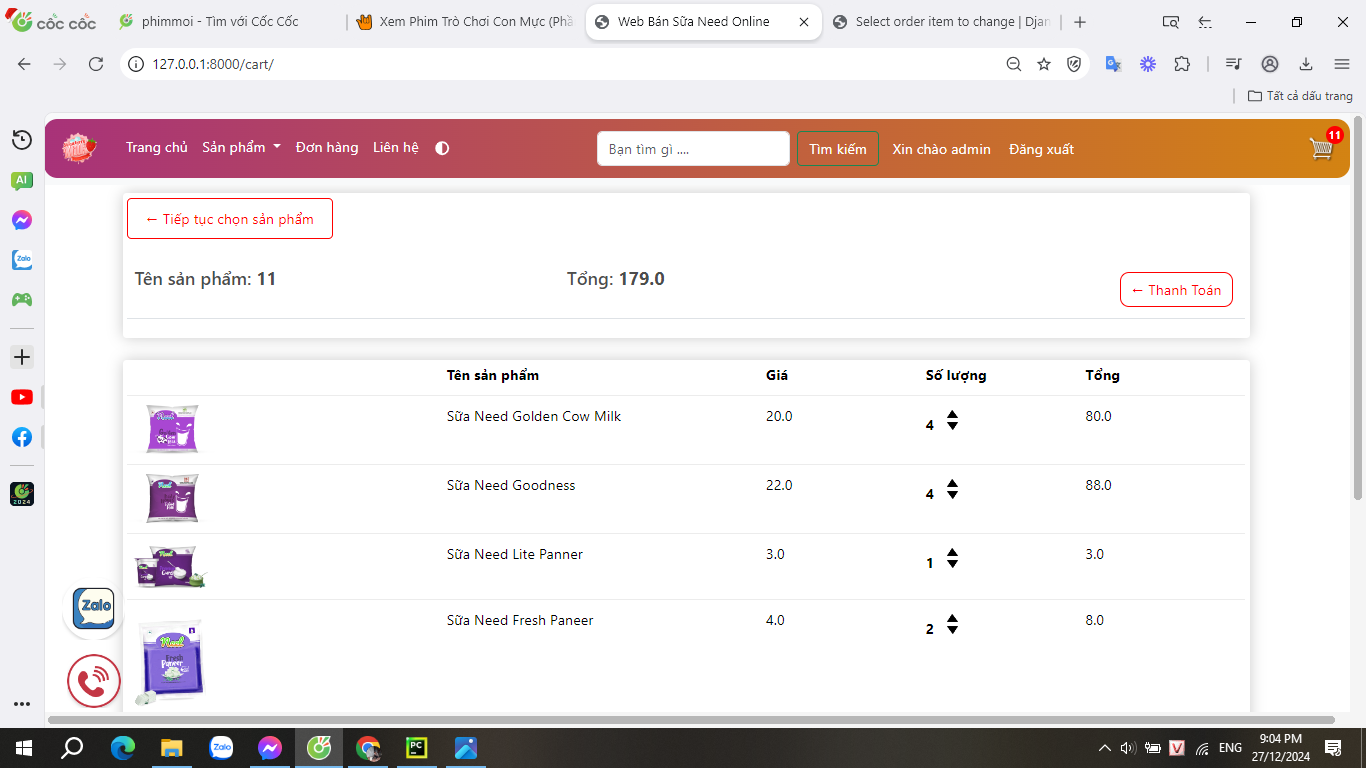Open the shield protection icon in address bar

(1074, 64)
